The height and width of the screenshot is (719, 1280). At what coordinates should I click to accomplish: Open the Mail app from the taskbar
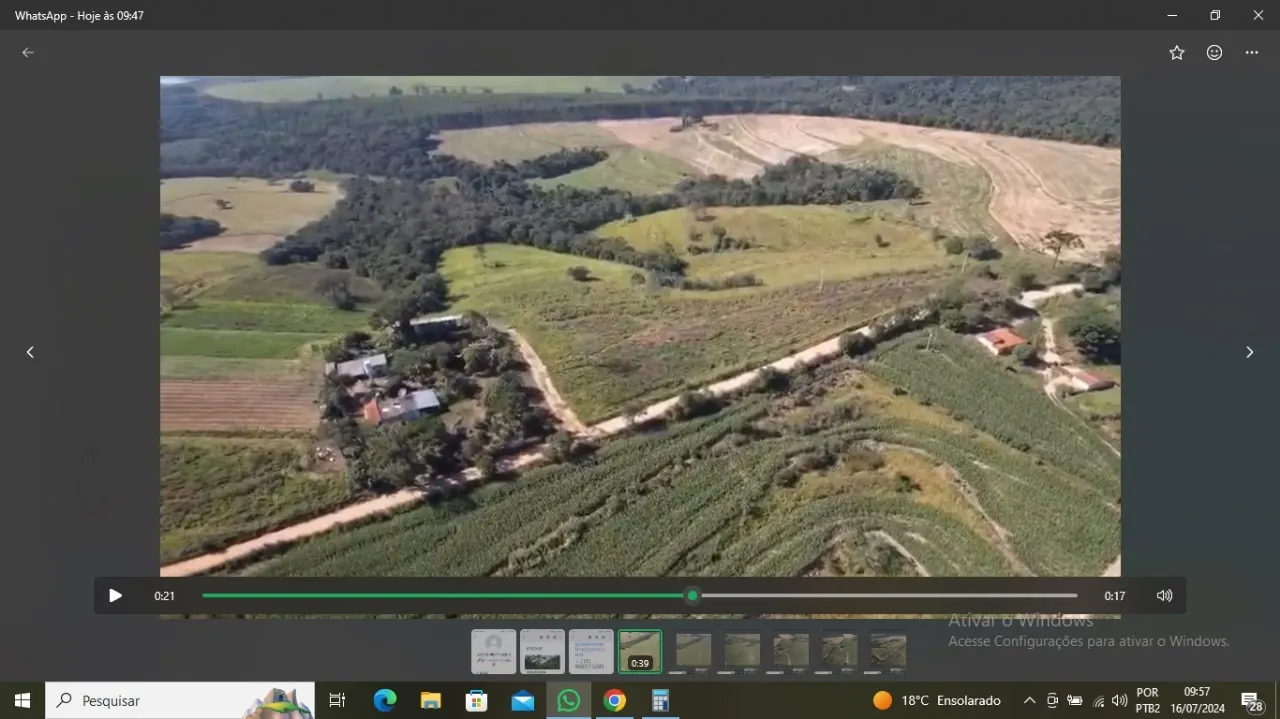[x=523, y=701]
